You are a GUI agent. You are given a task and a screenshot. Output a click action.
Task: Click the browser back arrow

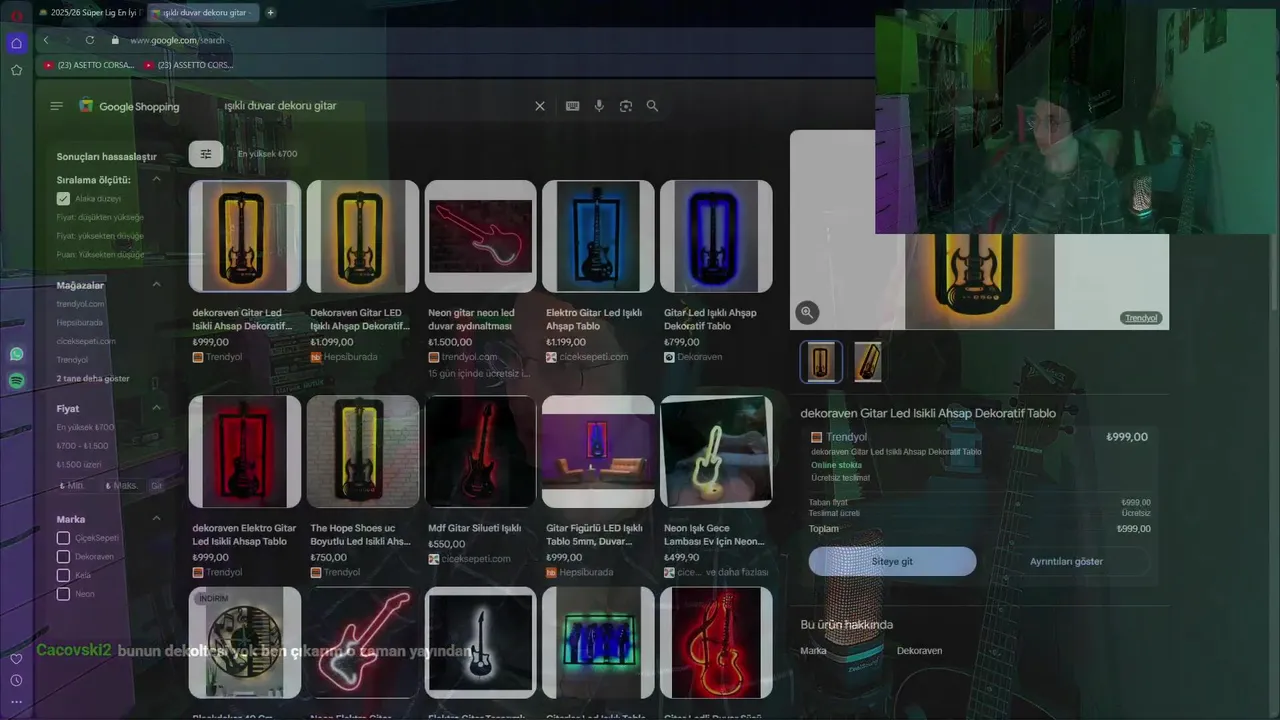pos(46,40)
